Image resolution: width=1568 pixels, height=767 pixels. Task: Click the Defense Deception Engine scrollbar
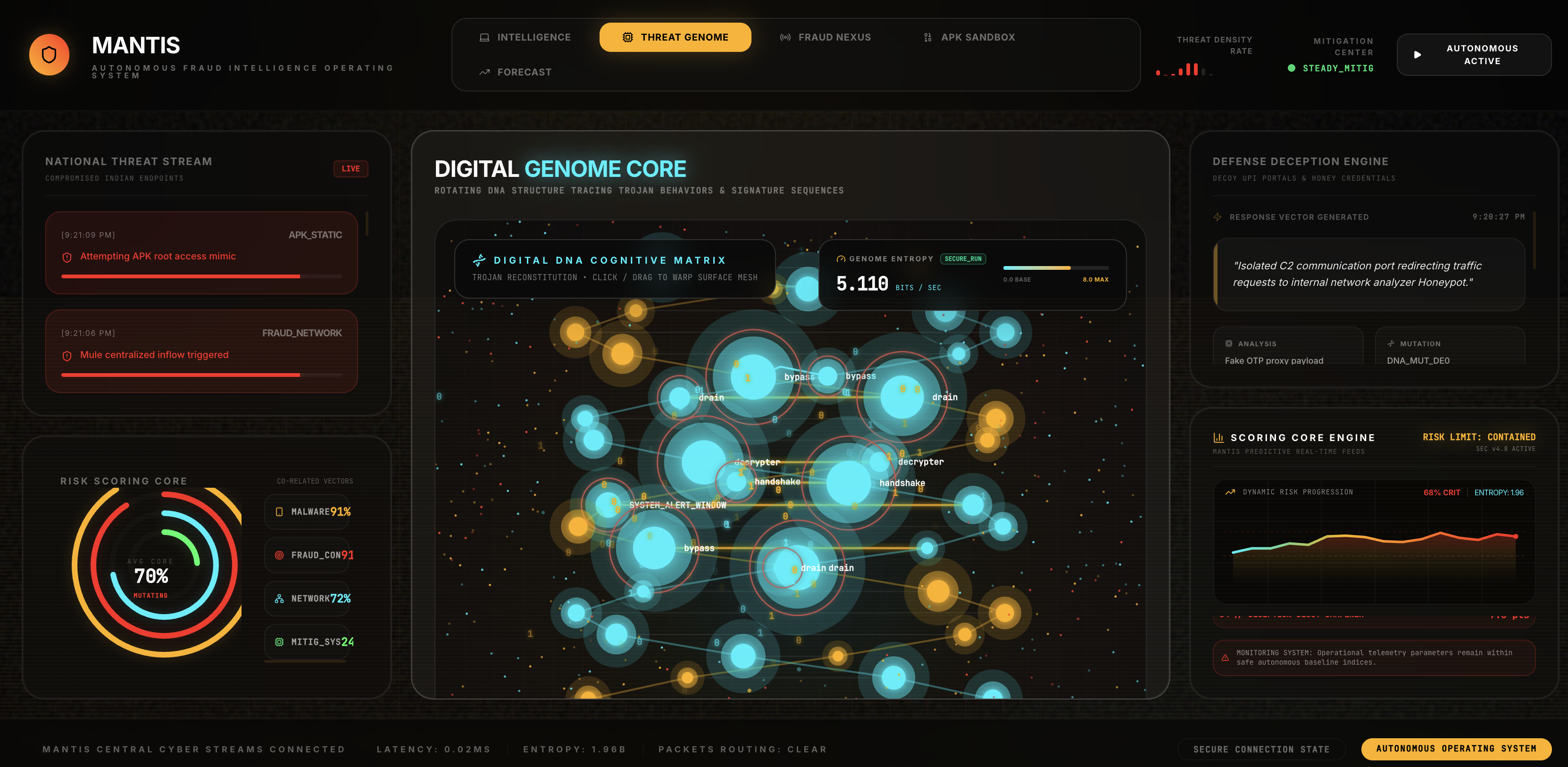click(1535, 241)
